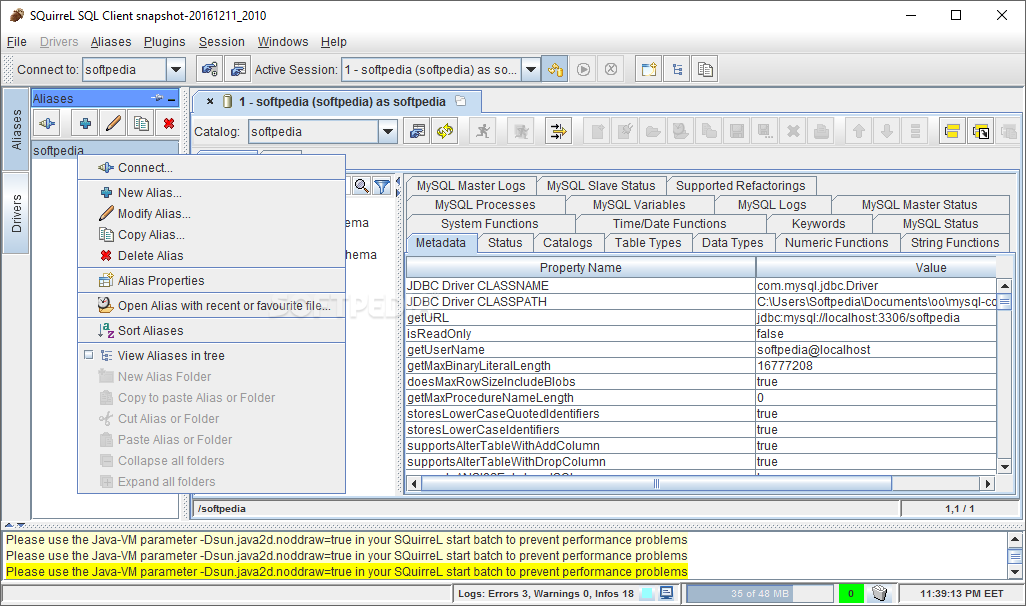Click the magnifier find icon in object tree
The height and width of the screenshot is (606, 1026).
pos(361,186)
